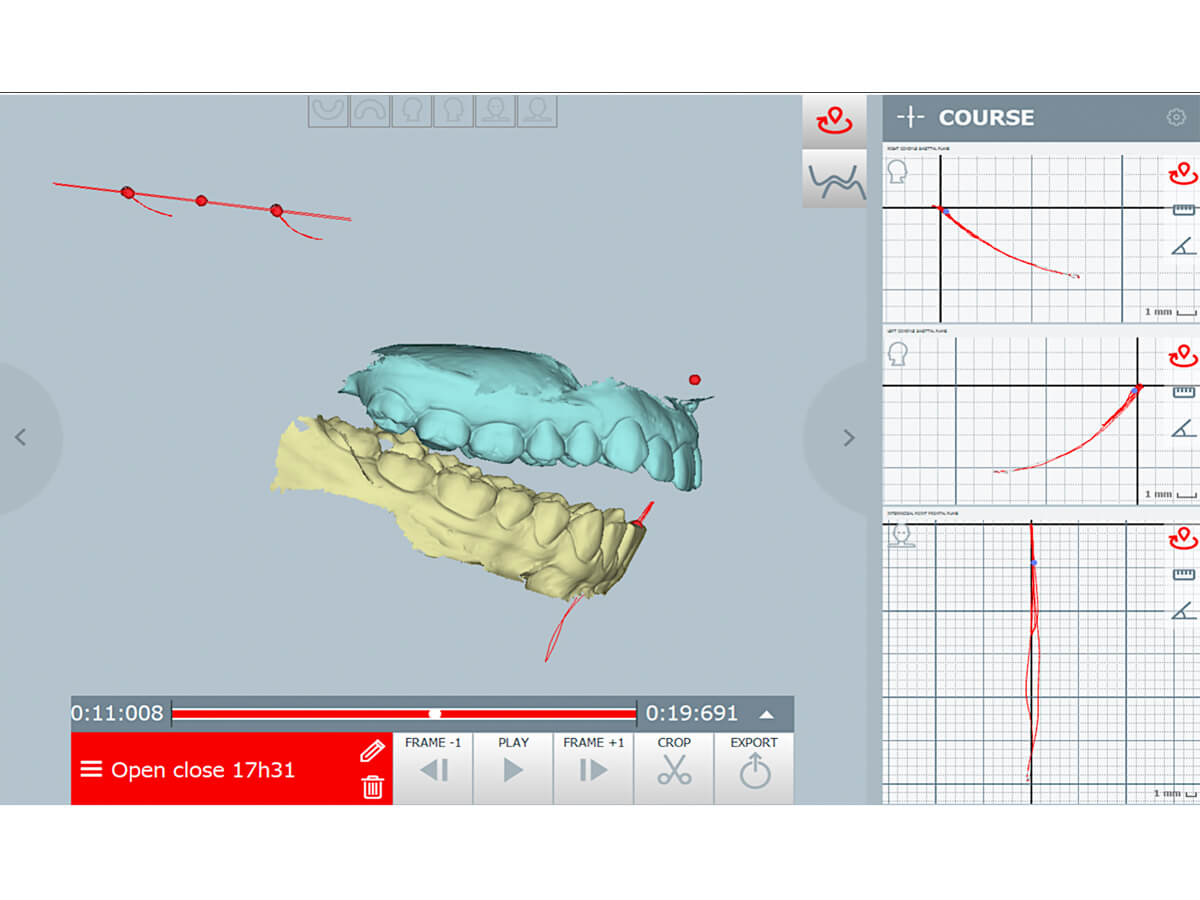Click head profile icon in middle graph

(x=898, y=353)
